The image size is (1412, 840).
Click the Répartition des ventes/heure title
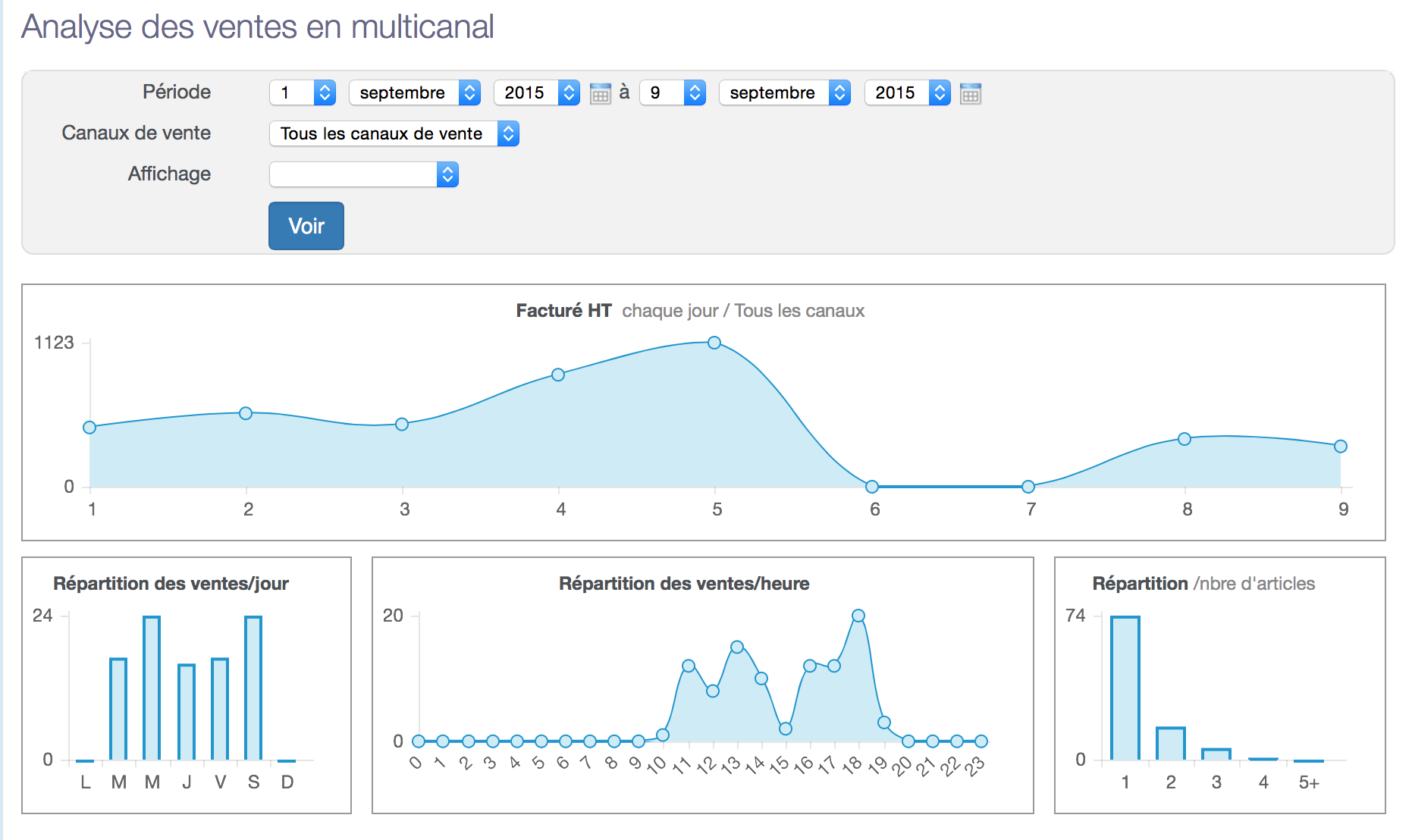(684, 584)
